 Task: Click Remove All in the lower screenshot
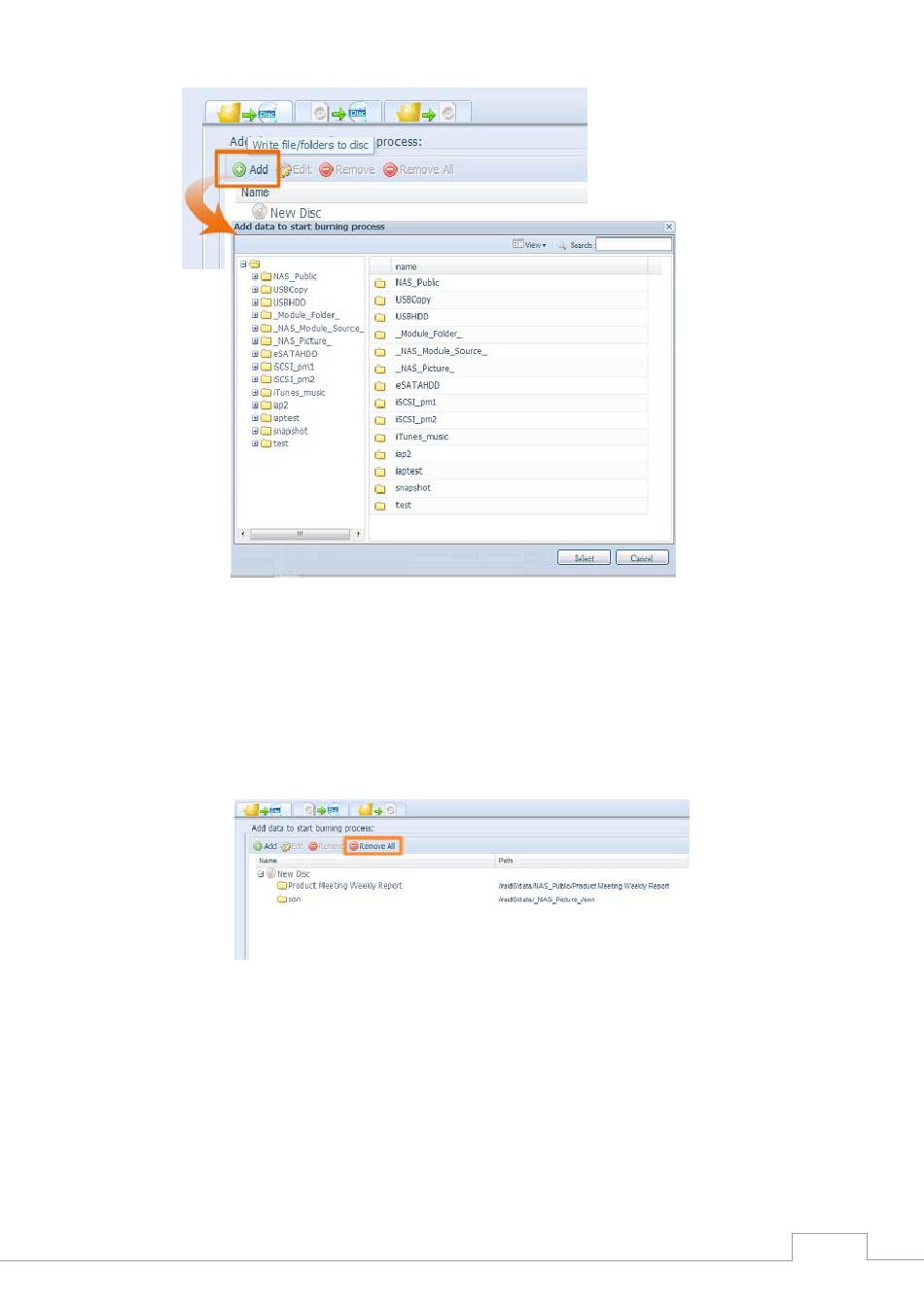[373, 846]
